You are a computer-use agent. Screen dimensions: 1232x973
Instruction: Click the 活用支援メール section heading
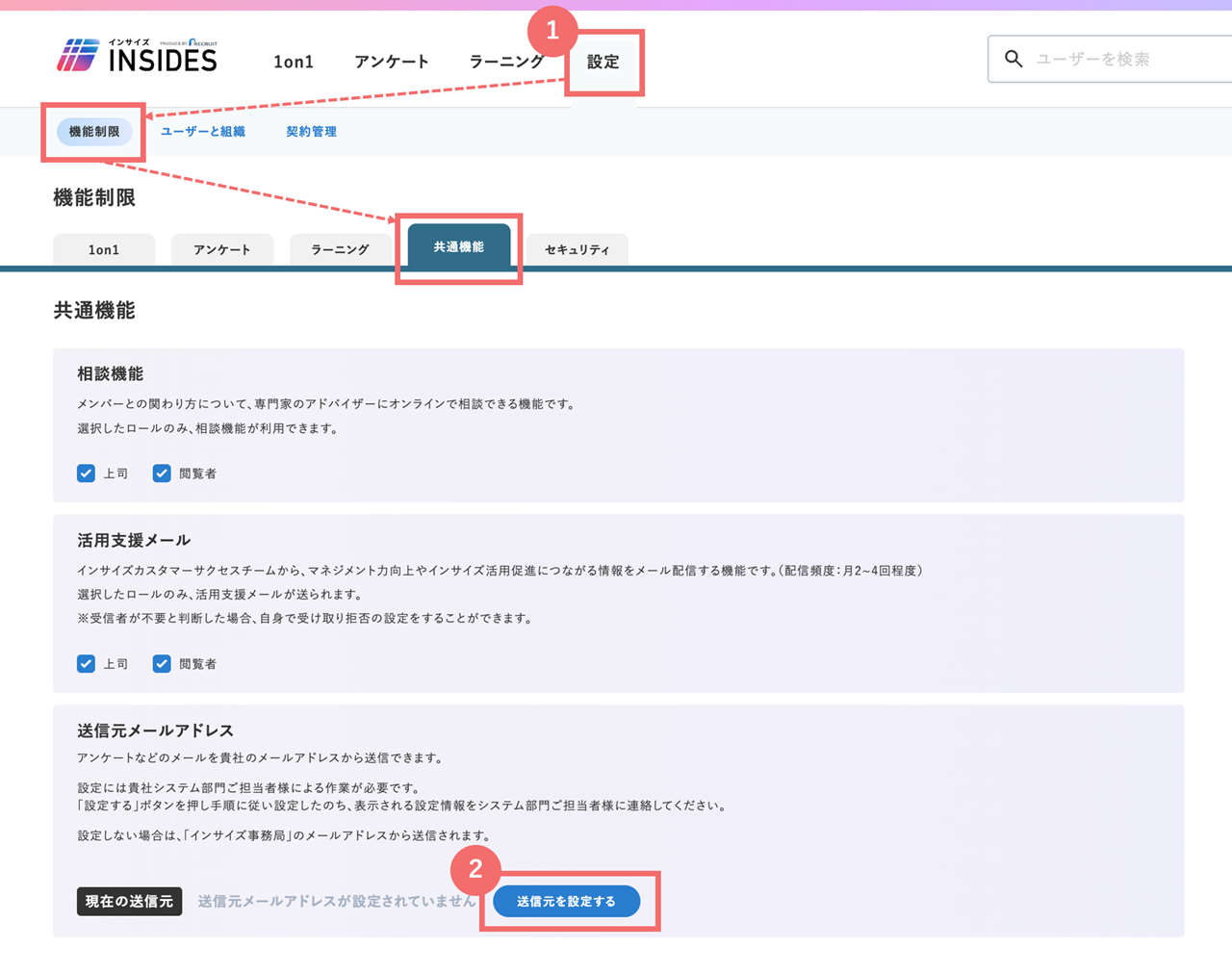[134, 540]
